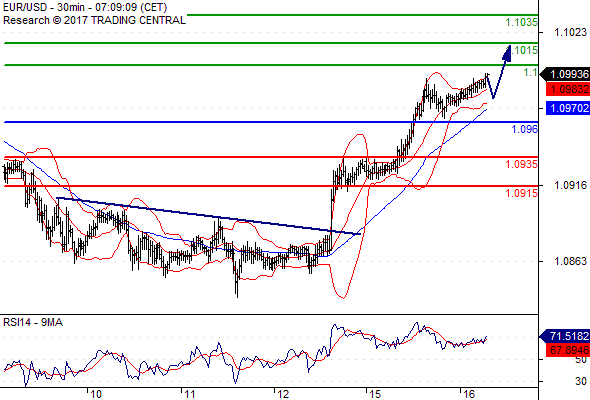Click the 67.8946 RSI moving average tag
Screen dimensions: 590x400
point(568,350)
